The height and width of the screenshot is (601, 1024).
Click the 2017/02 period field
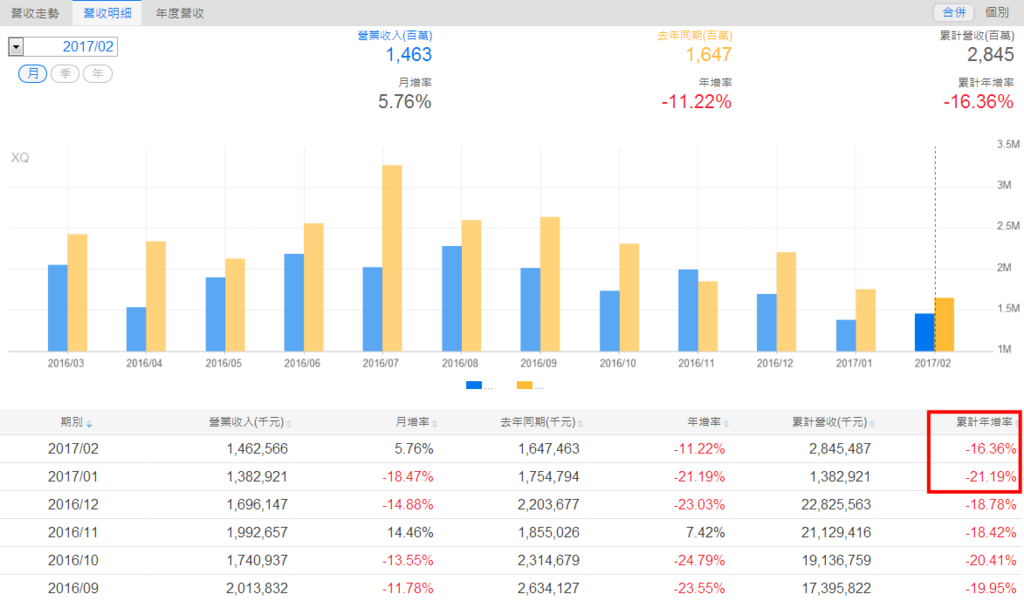(71, 46)
